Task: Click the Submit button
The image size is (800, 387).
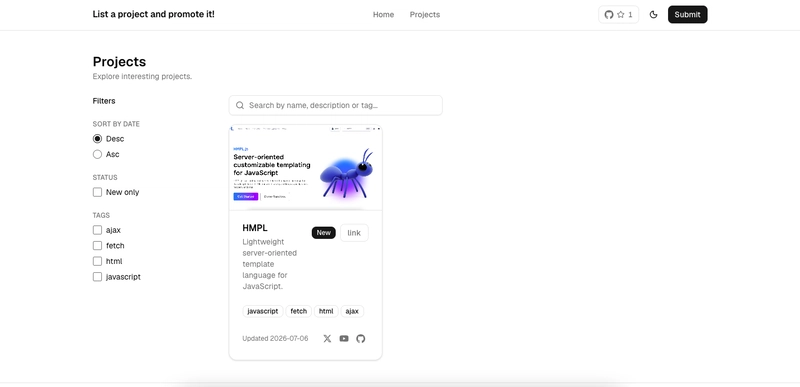Action: coord(687,14)
